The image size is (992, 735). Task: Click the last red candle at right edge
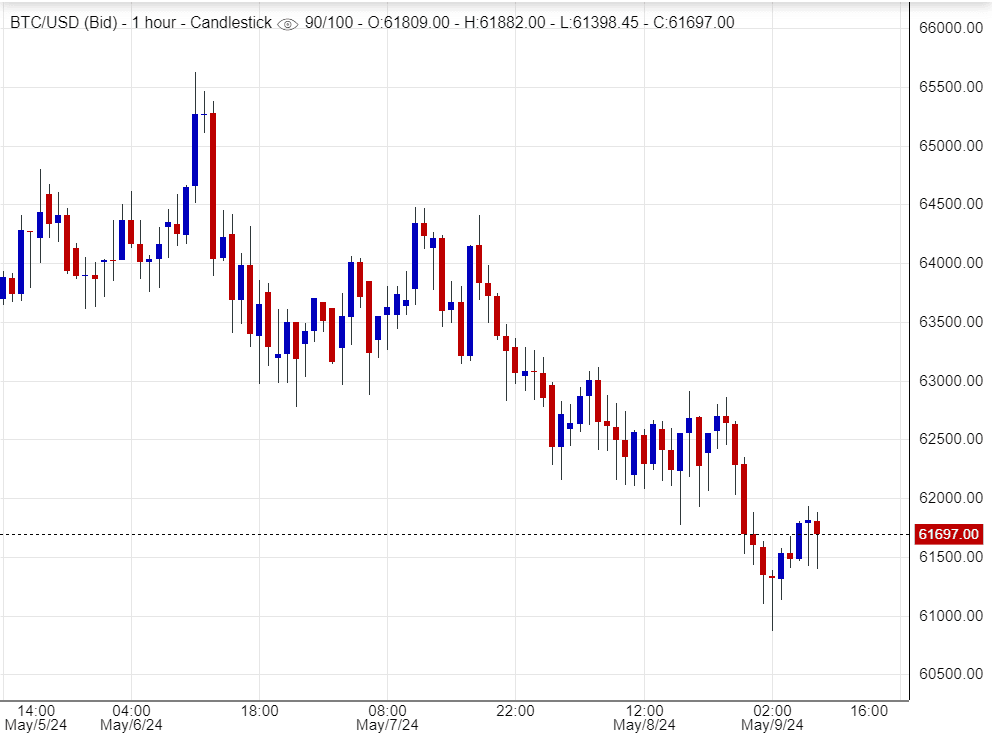tap(817, 527)
